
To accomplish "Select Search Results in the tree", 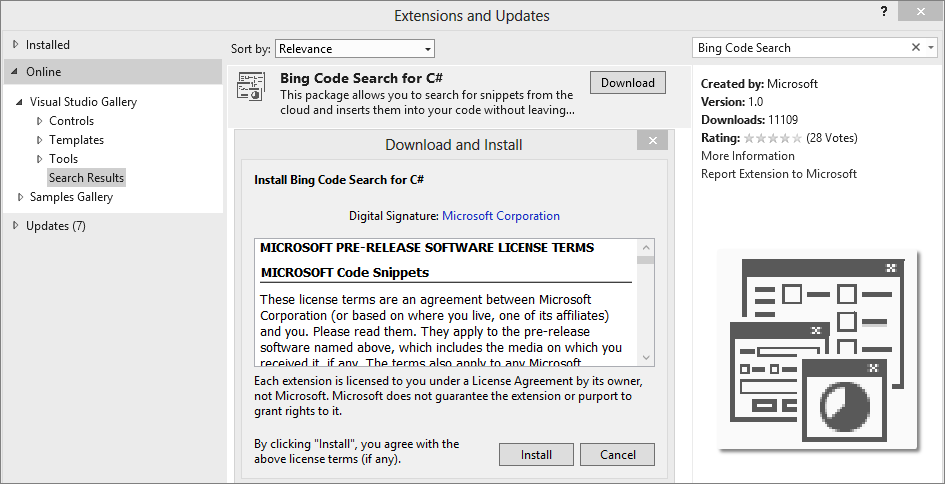I will click(86, 177).
